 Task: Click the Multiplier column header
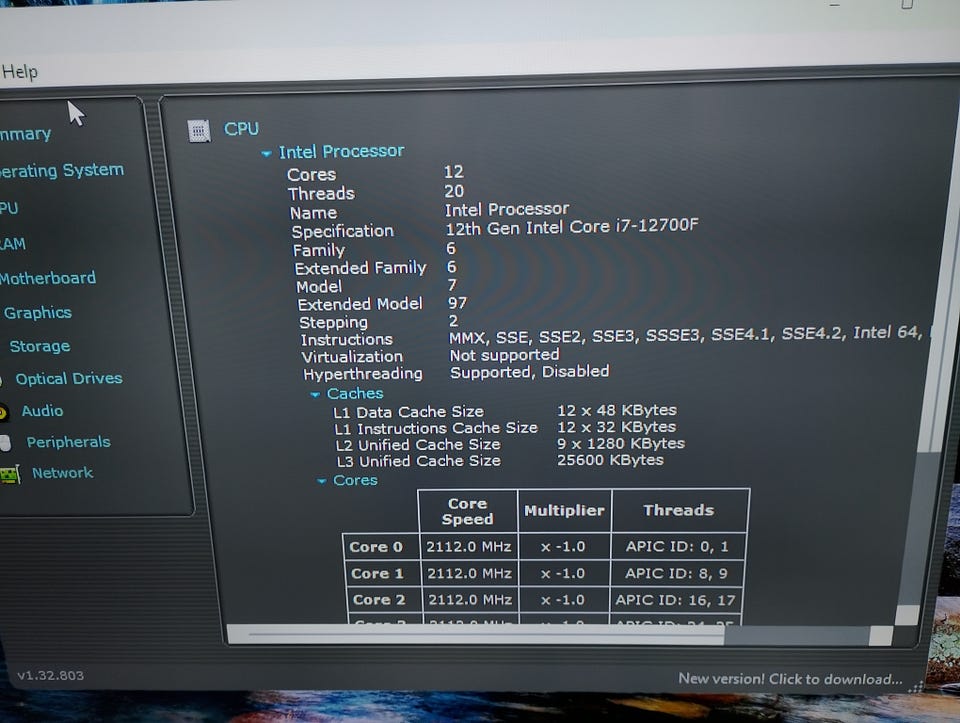(564, 511)
